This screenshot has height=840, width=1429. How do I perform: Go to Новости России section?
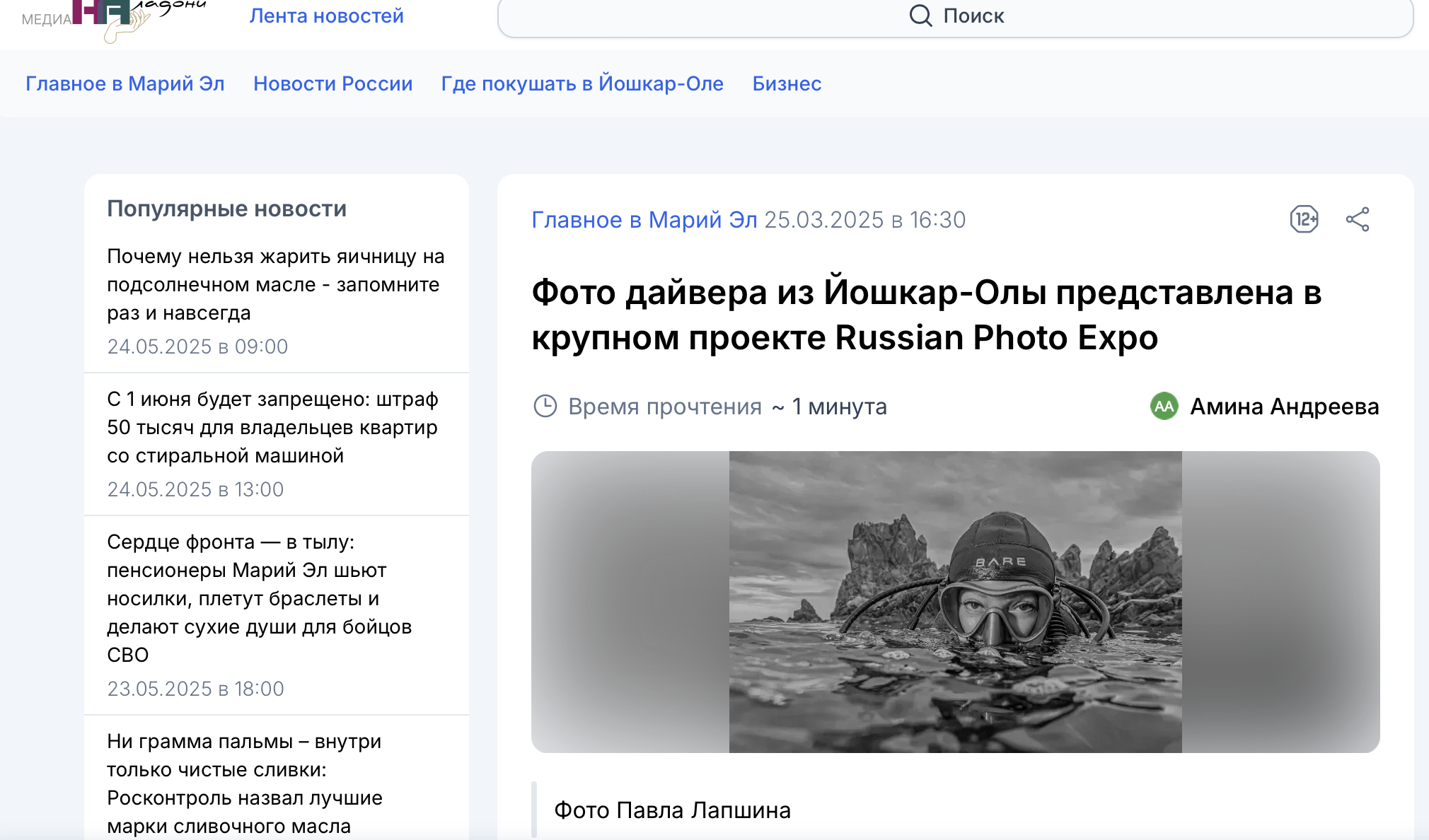click(x=332, y=83)
